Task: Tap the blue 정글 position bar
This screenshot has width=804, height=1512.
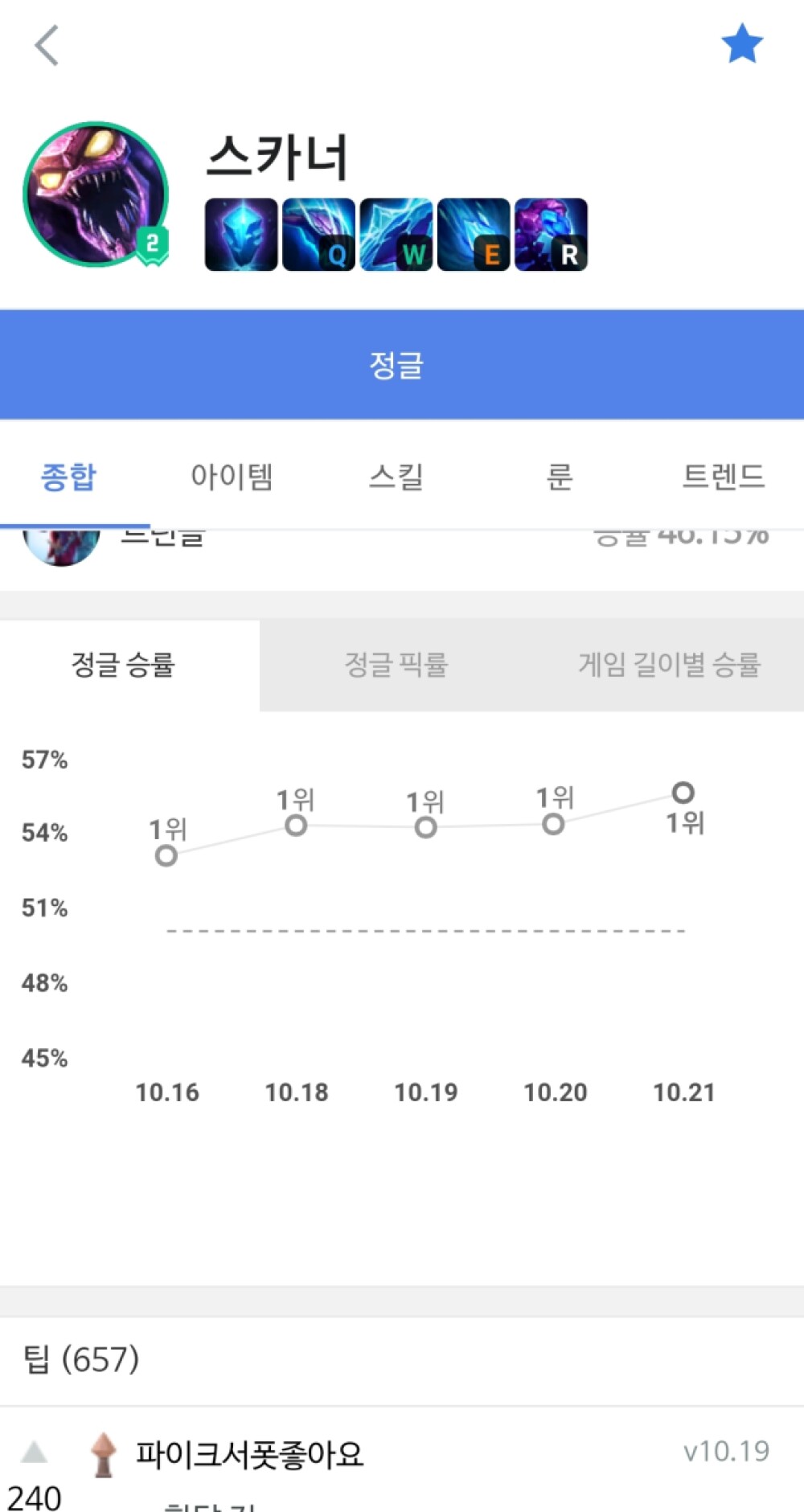Action: (x=402, y=365)
